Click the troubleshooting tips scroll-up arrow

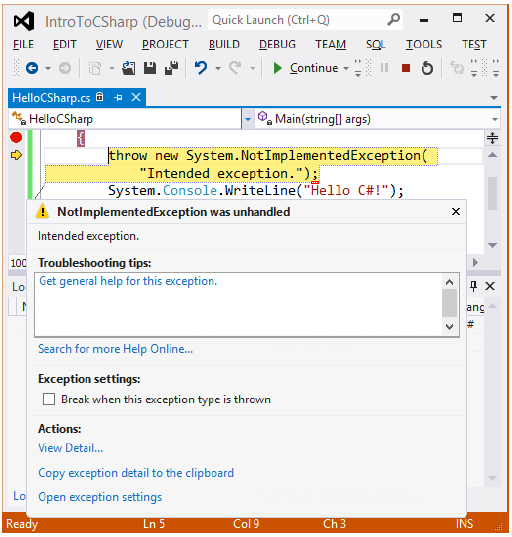(449, 282)
